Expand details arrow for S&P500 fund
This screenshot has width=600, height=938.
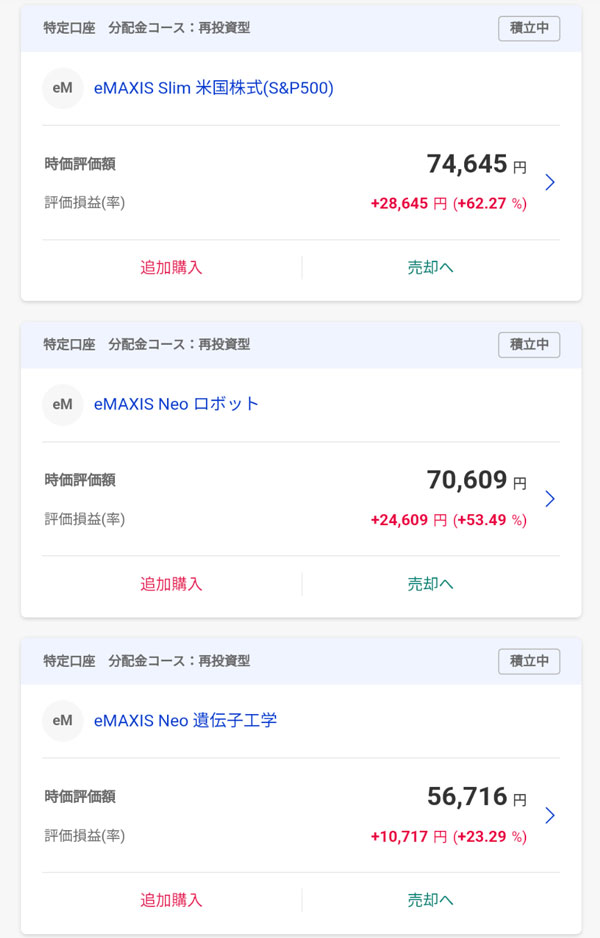coord(550,182)
